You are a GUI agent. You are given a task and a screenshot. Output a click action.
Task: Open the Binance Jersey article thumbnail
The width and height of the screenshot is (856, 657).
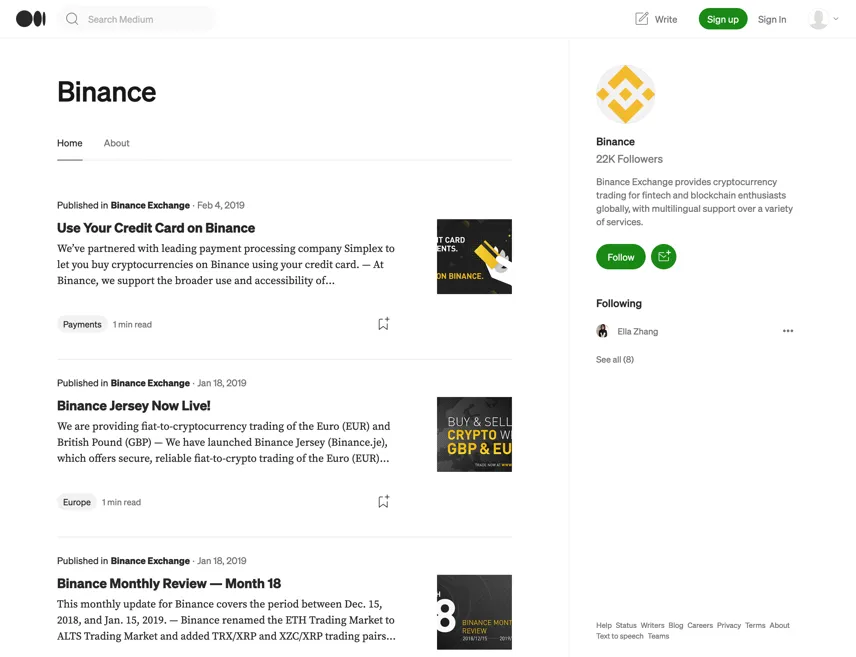pos(474,434)
